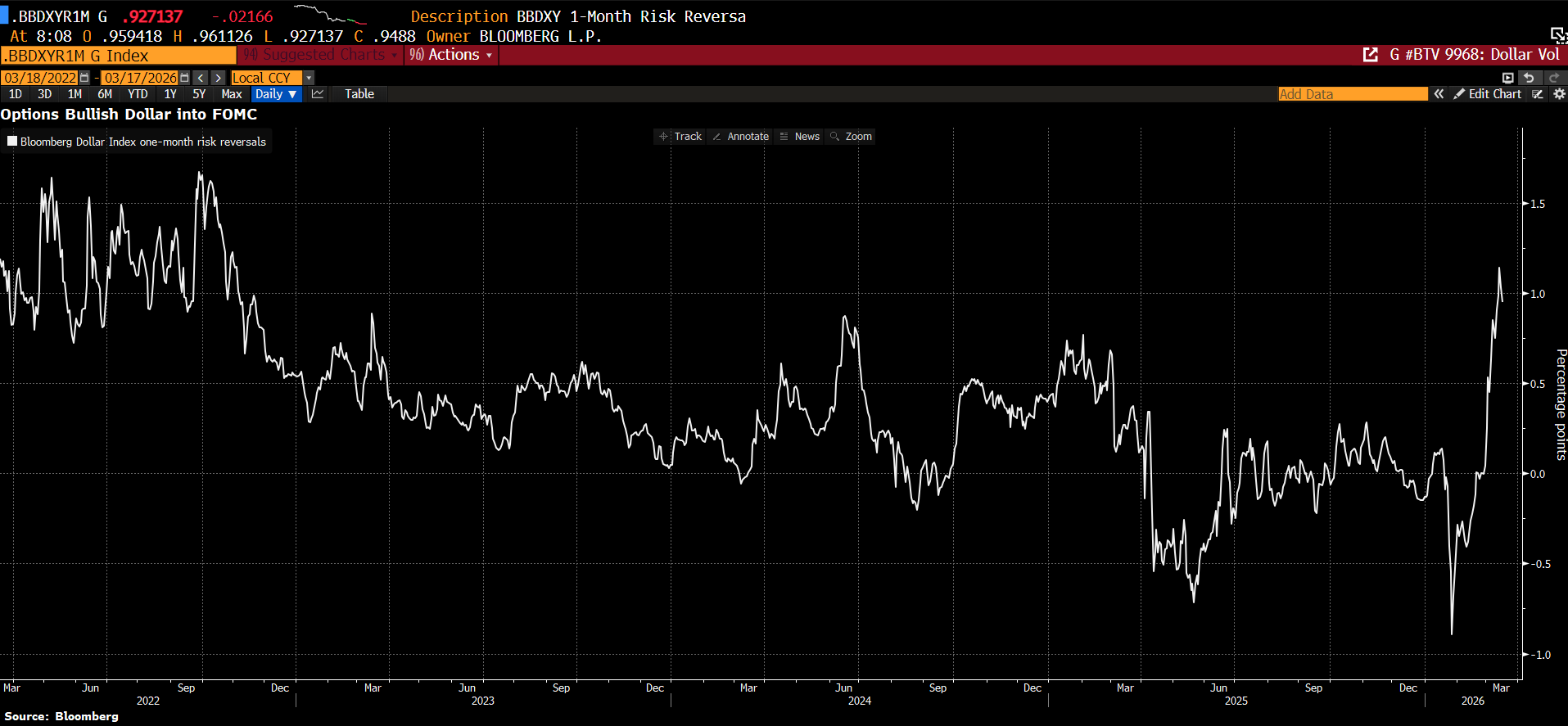The height and width of the screenshot is (726, 1568).
Task: Open the start date calendar picker
Action: (84, 78)
